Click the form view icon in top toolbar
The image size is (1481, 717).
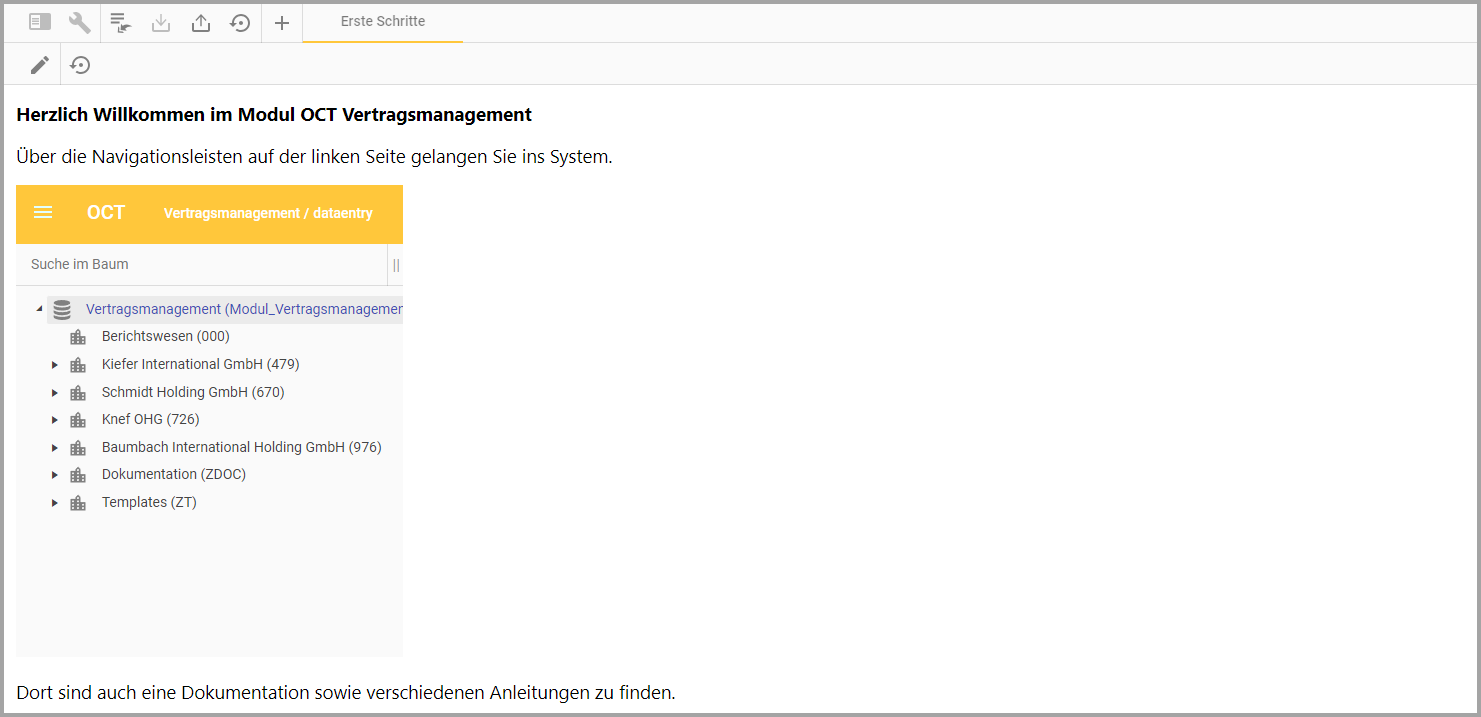(40, 22)
